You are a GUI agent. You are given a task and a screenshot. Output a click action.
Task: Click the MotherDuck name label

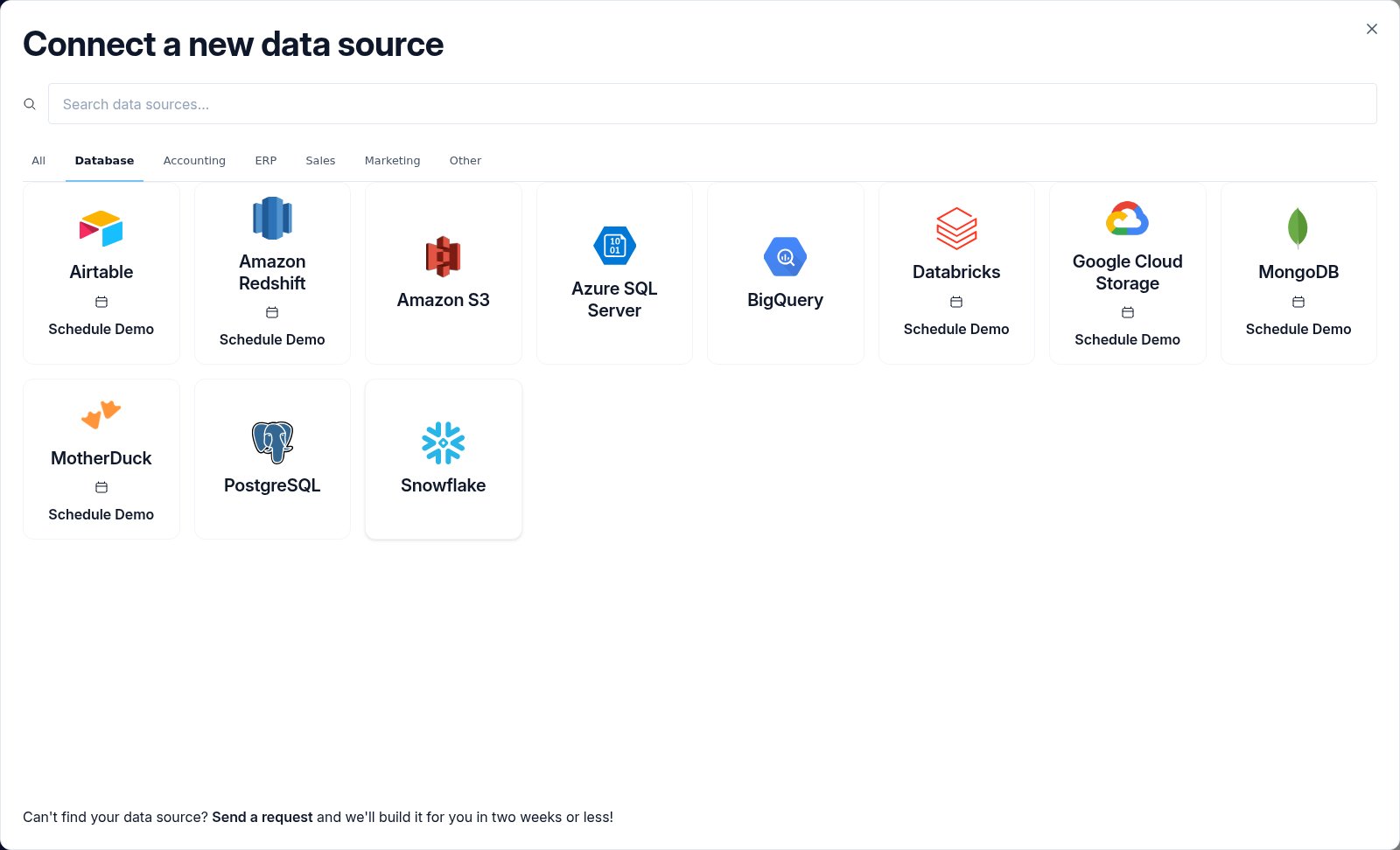click(101, 458)
